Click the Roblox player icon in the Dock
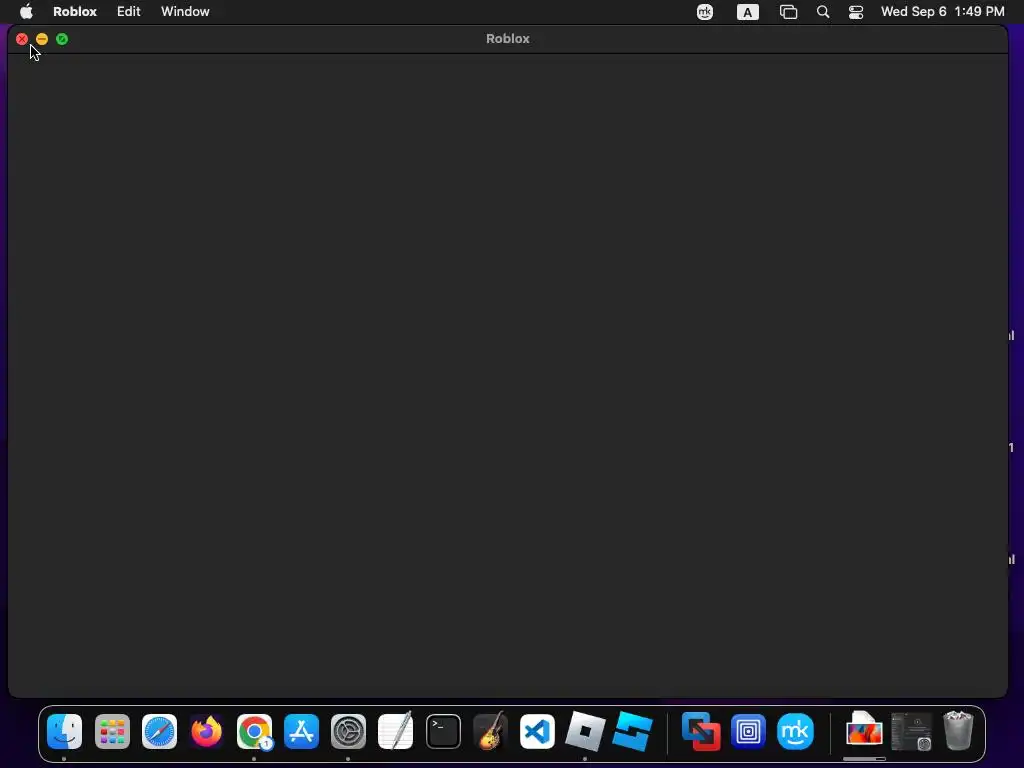This screenshot has width=1024, height=768. pyautogui.click(x=584, y=731)
